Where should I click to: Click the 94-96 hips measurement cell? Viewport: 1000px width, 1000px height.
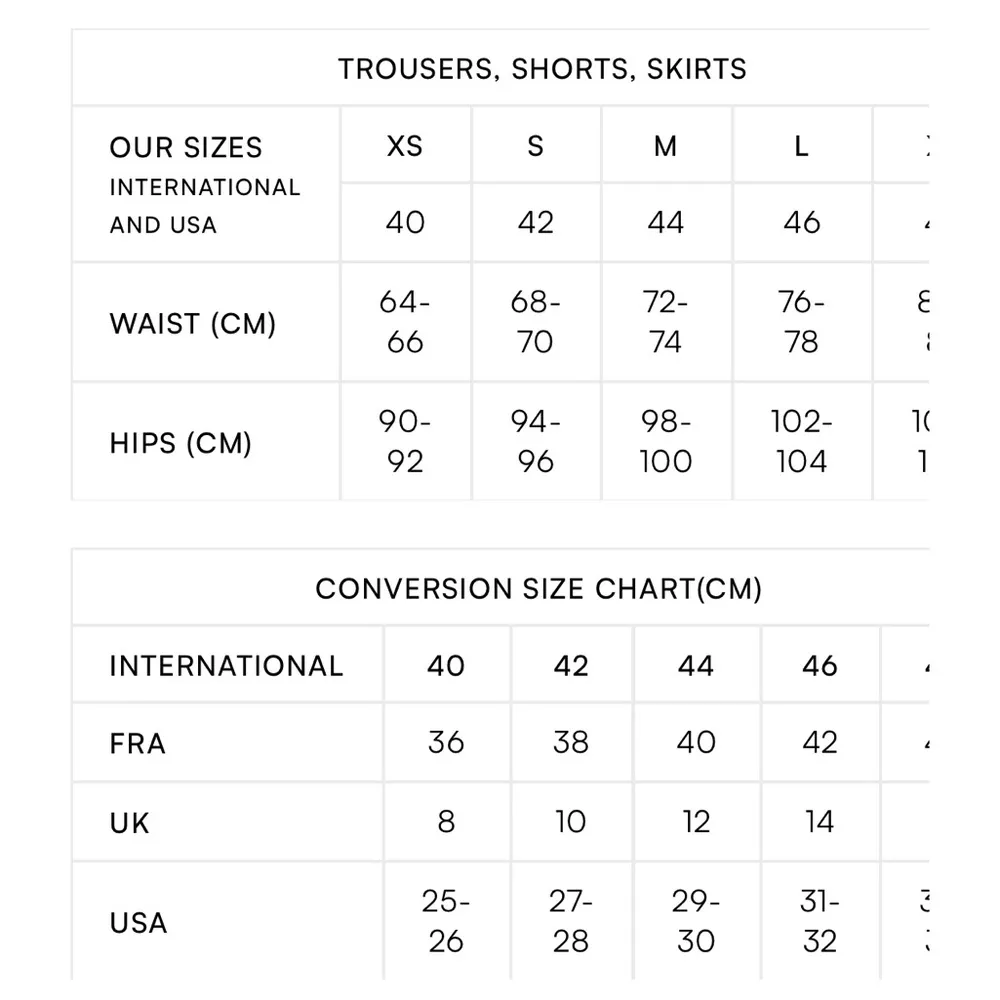click(536, 442)
